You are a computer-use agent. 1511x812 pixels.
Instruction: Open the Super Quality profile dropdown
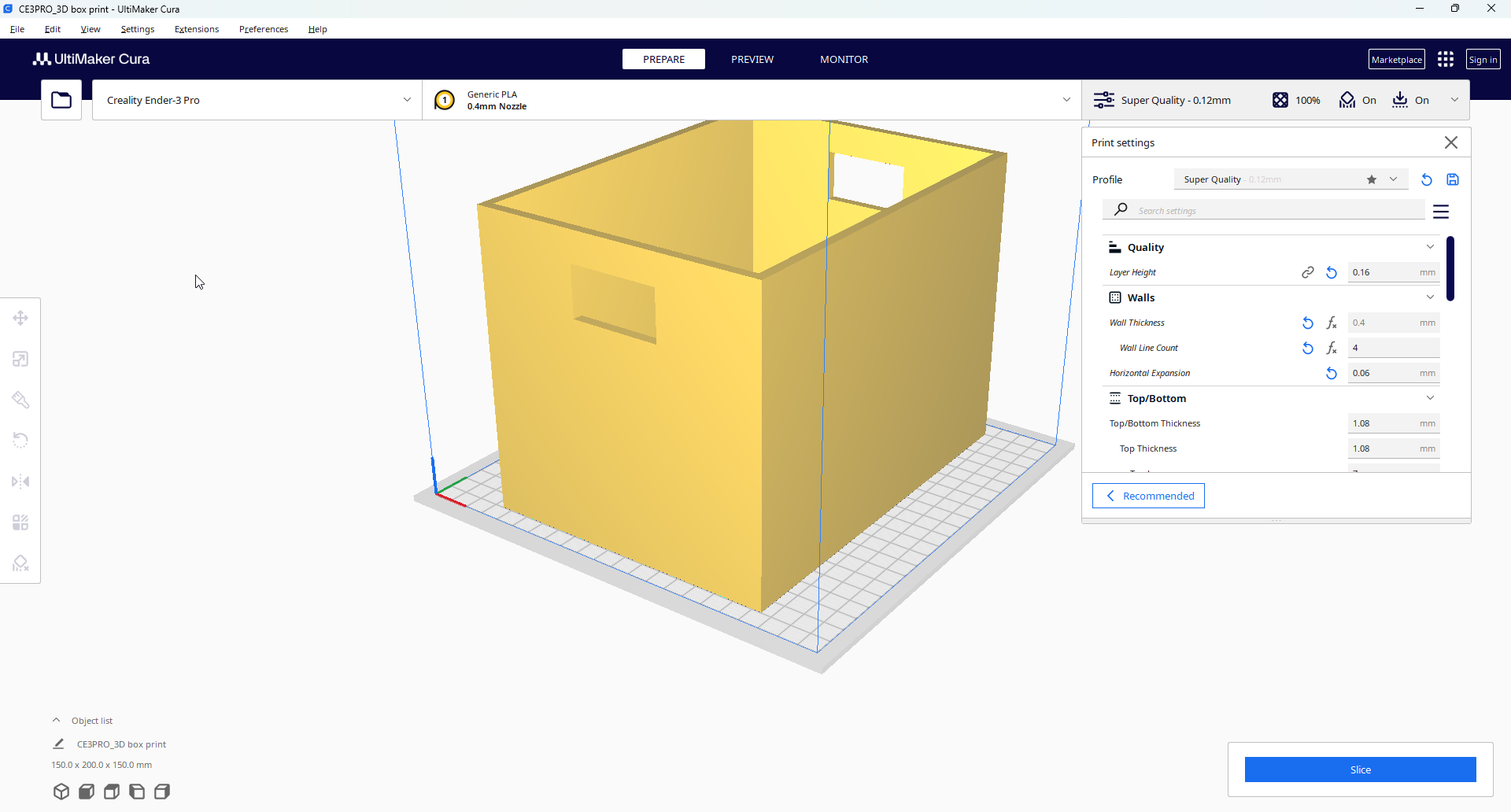1291,179
